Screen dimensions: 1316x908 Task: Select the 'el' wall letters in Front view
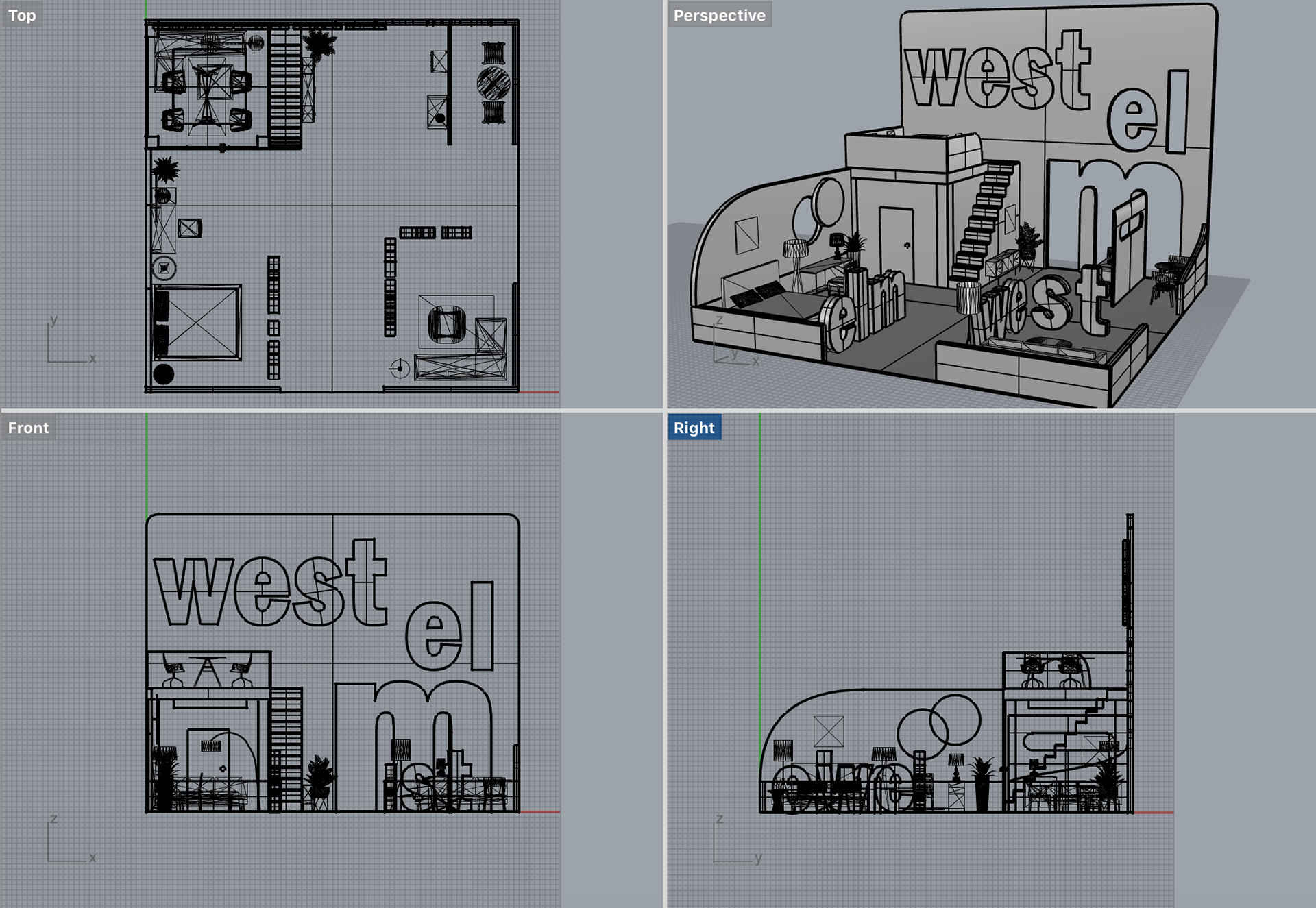point(450,626)
